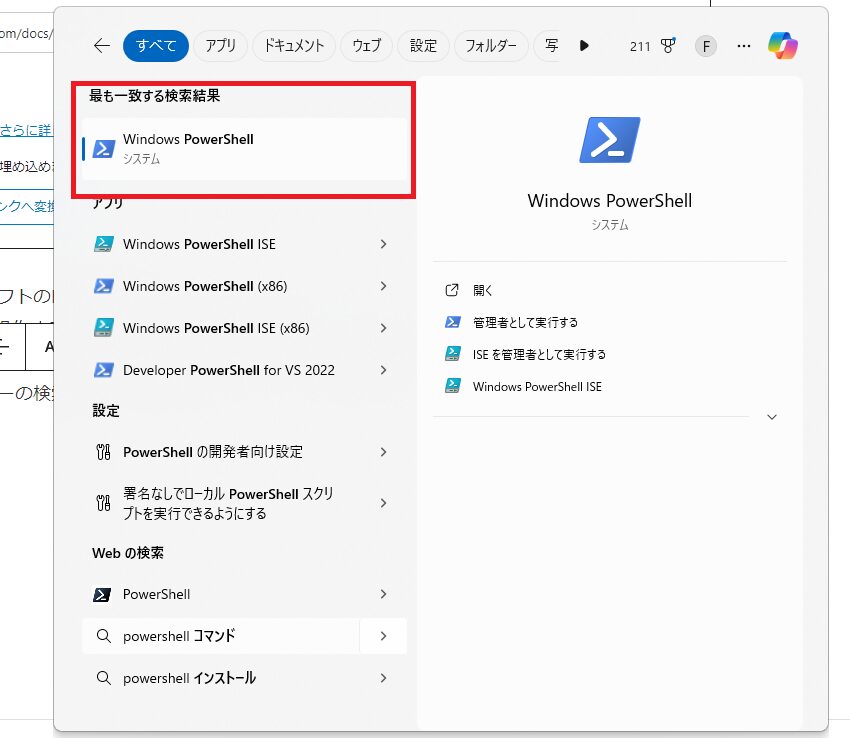Expand Windows PowerShell ISE result chevron
The height and width of the screenshot is (738, 850).
383,244
